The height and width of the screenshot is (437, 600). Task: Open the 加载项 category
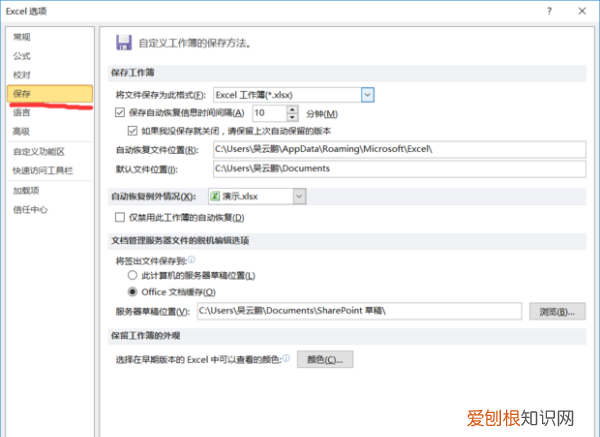pyautogui.click(x=26, y=191)
